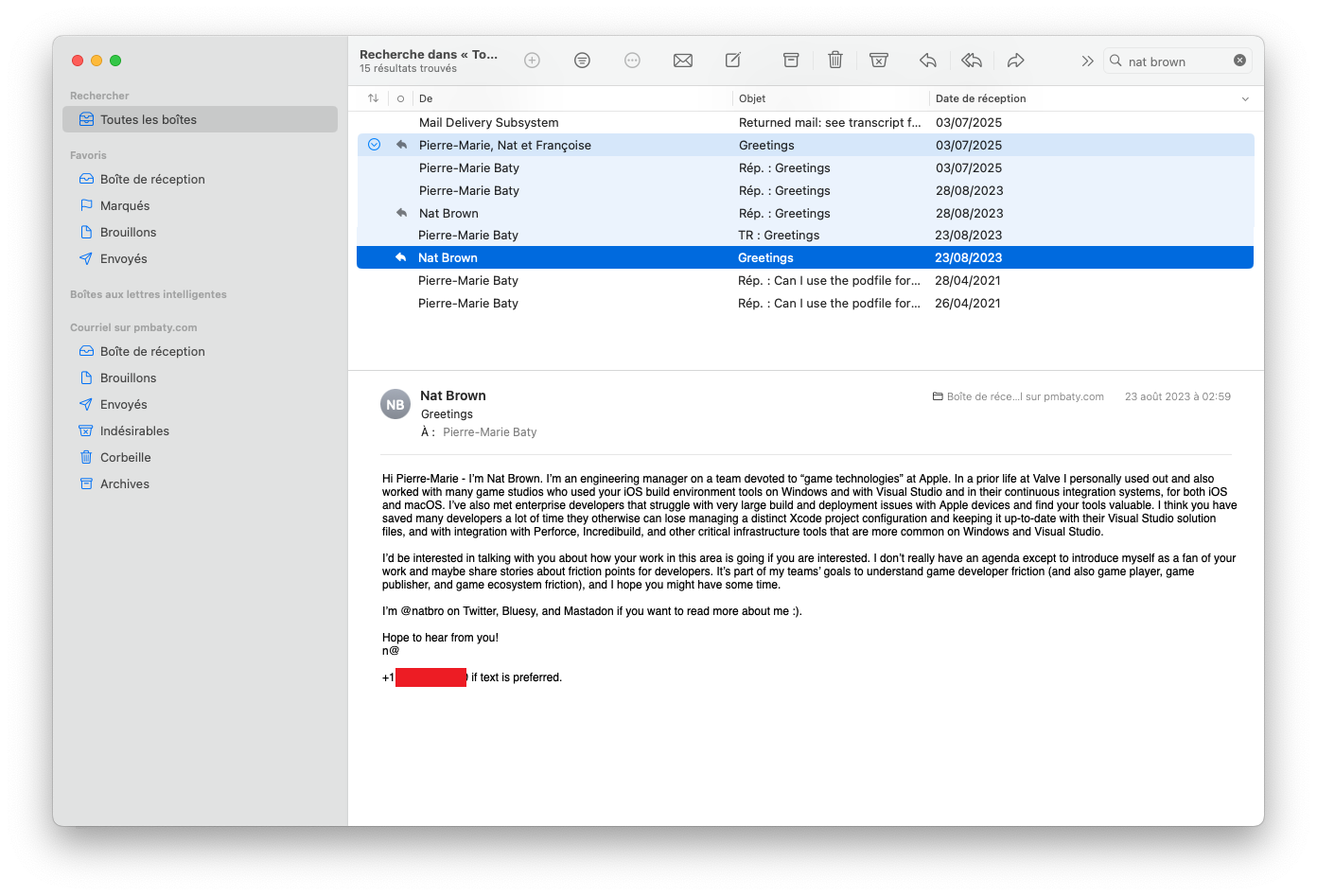Image resolution: width=1317 pixels, height=896 pixels.
Task: Select the Marqués favorites mailbox
Action: point(125,205)
